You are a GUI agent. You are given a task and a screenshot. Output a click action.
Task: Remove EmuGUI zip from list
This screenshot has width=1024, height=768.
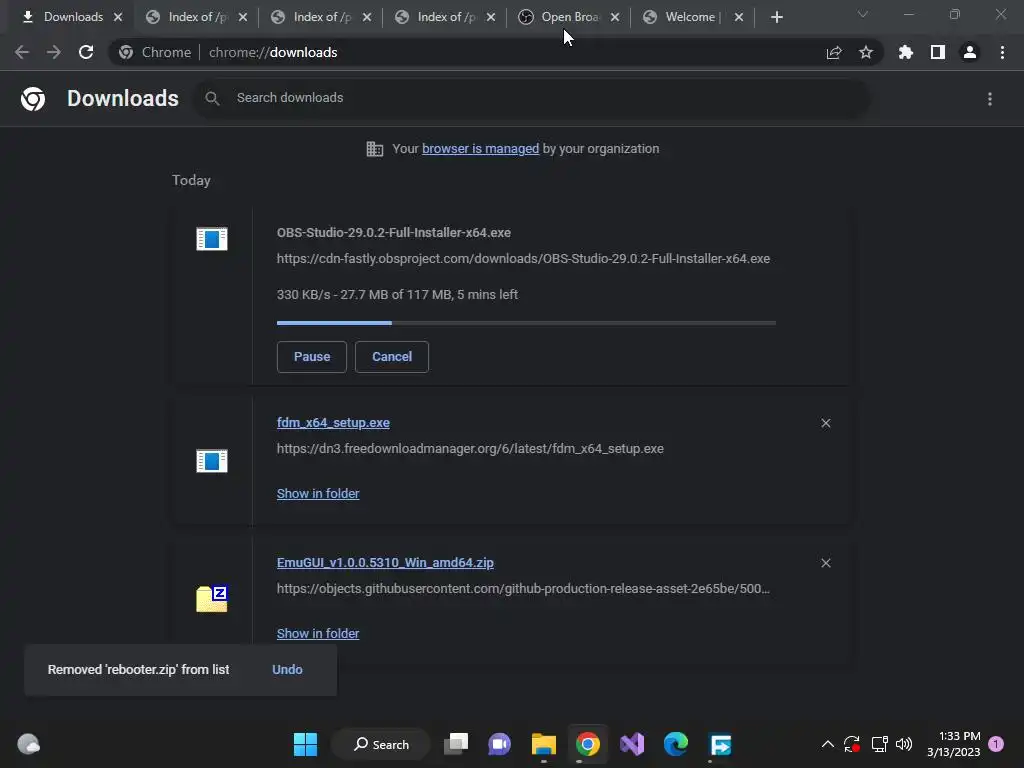click(826, 563)
